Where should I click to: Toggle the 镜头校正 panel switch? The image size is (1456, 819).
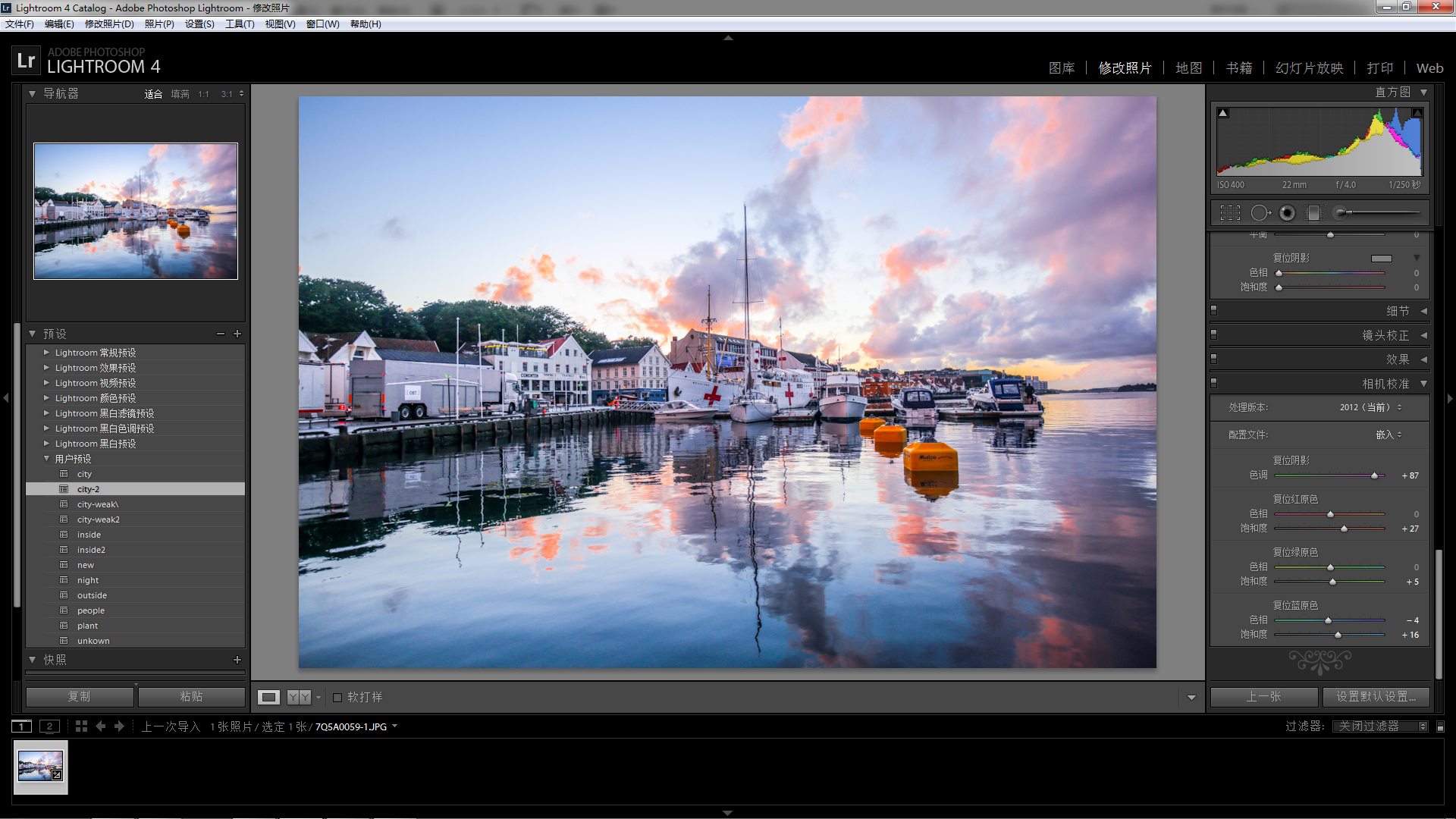click(1214, 334)
